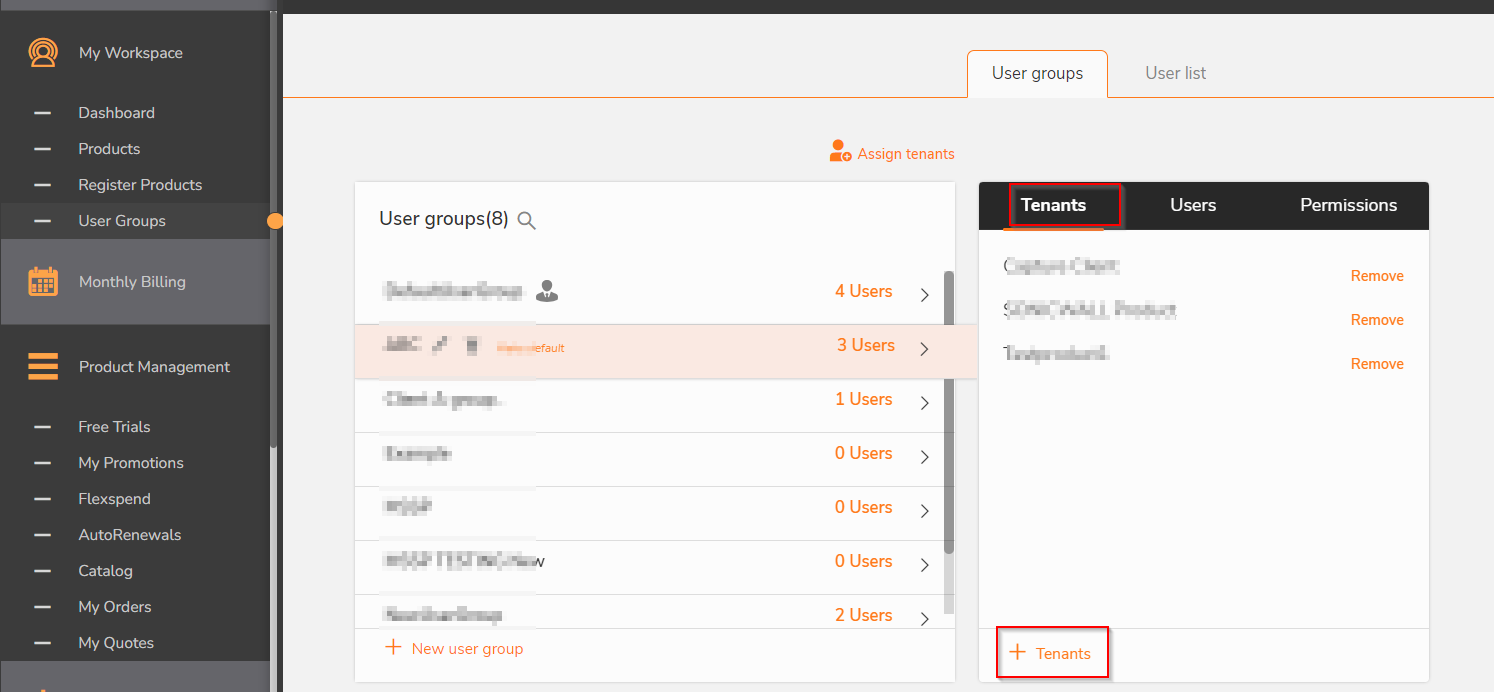Click the Assign tenants link
Viewport: 1494px width, 692px height.
pyautogui.click(x=905, y=154)
